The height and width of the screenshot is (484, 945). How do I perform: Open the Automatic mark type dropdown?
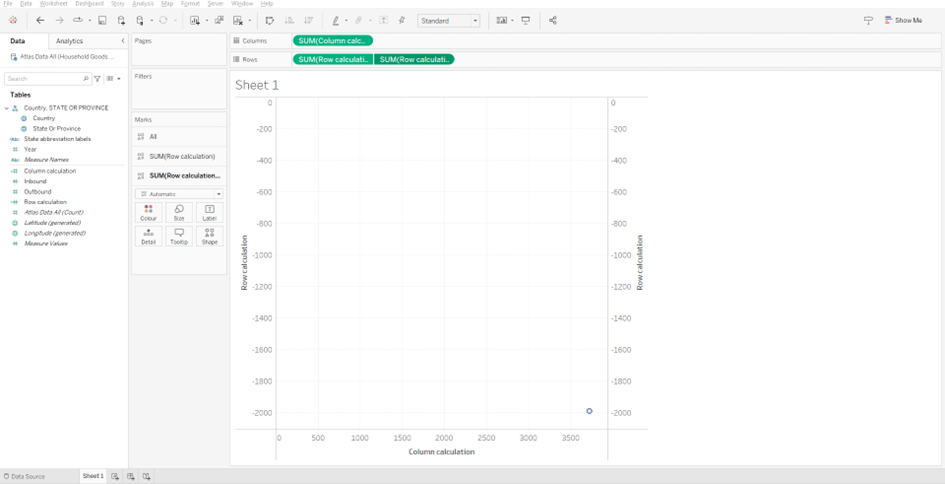pos(179,194)
